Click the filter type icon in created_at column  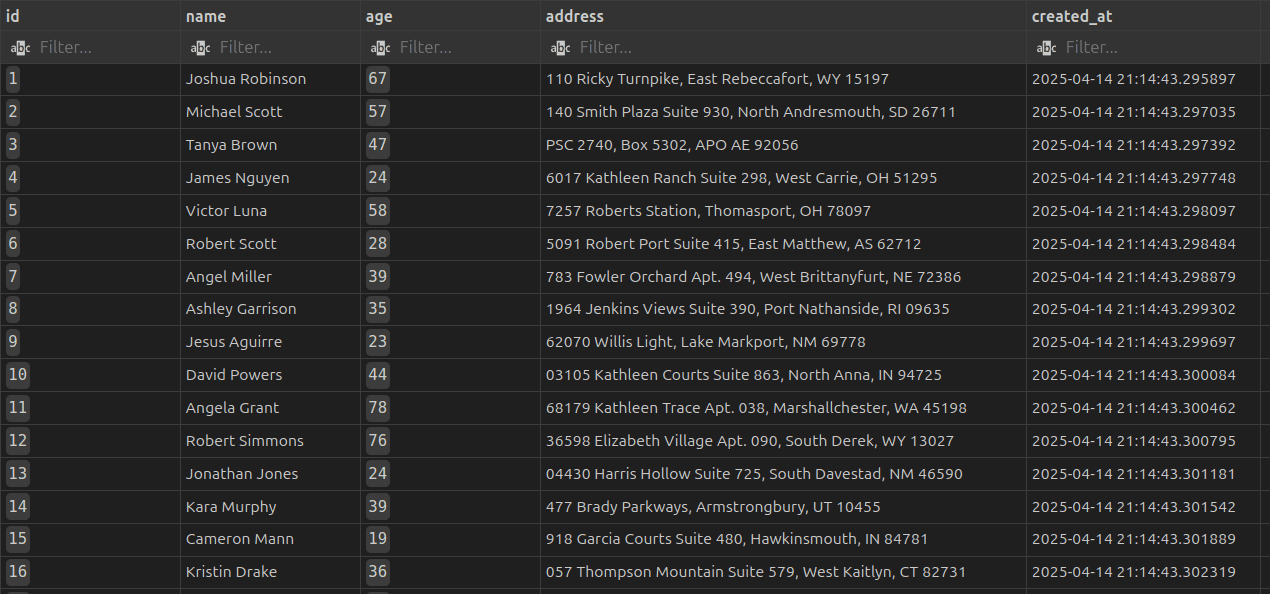coord(1046,48)
